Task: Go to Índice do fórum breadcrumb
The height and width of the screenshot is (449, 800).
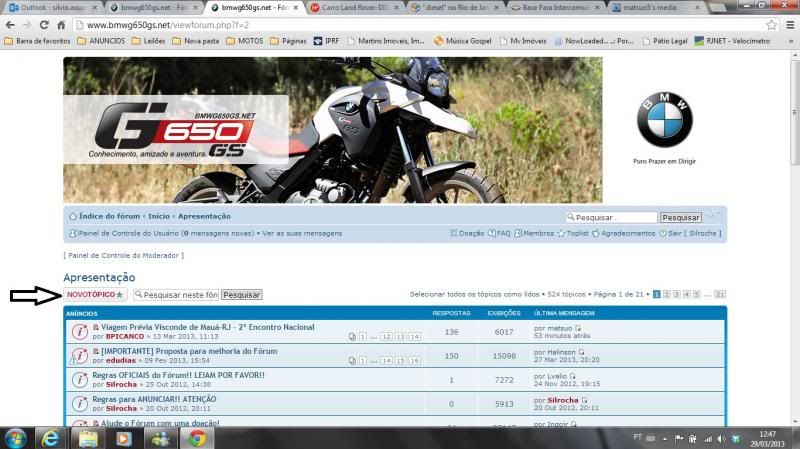Action: pyautogui.click(x=109, y=216)
